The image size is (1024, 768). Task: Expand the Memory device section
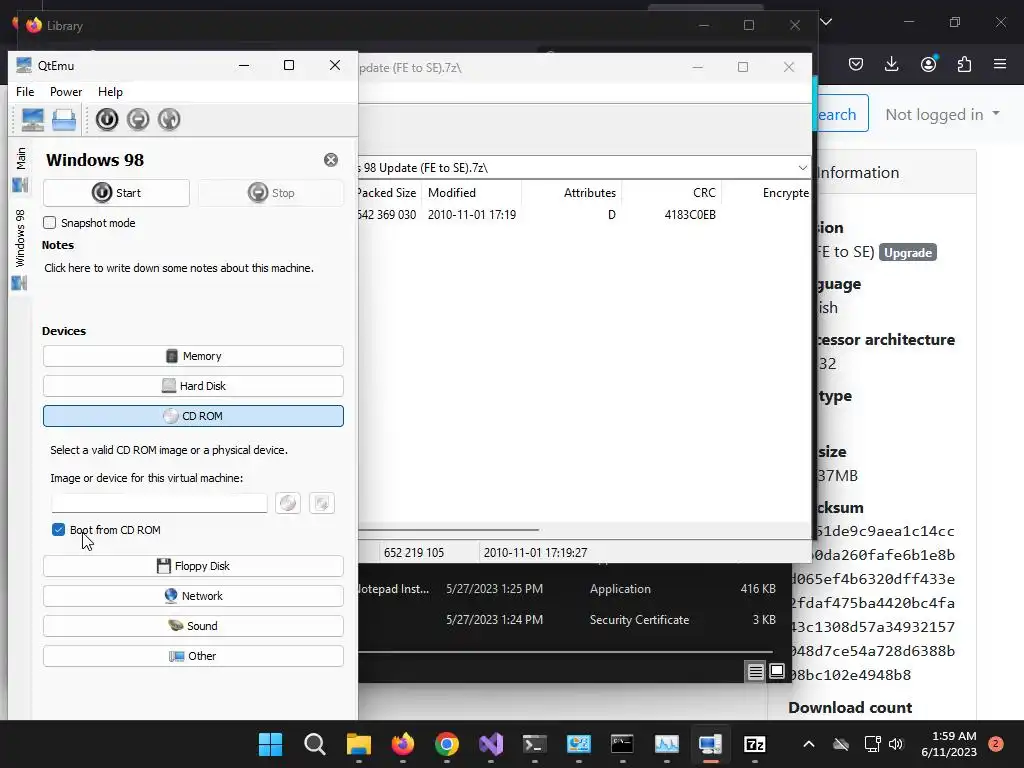(193, 356)
